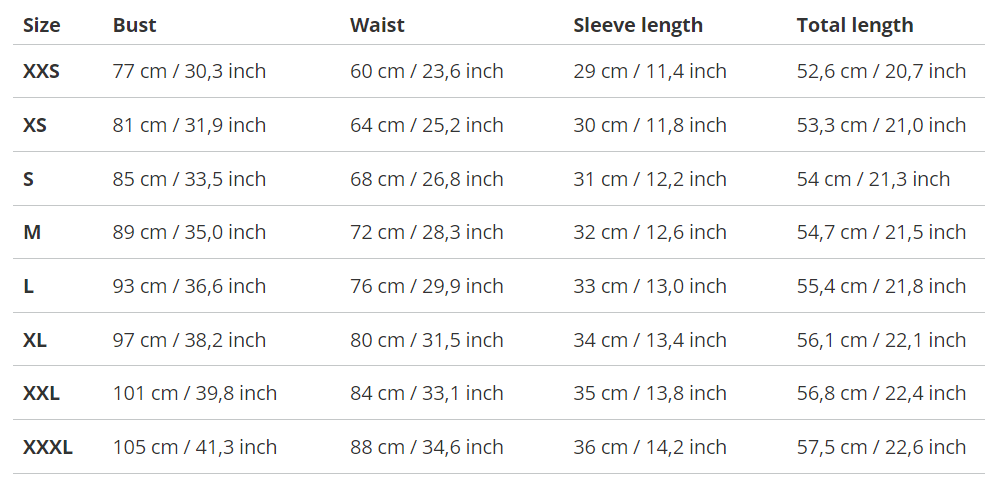This screenshot has width=985, height=488.
Task: Select the XXL size row label
Action: 42,393
